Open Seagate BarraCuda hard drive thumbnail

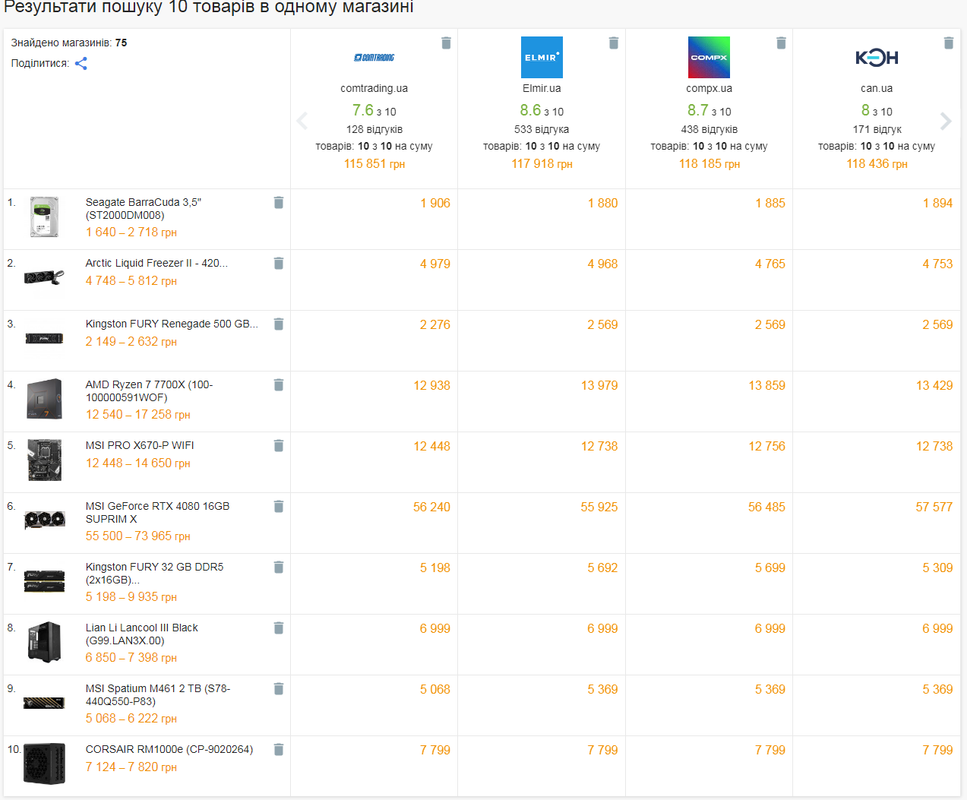point(44,217)
